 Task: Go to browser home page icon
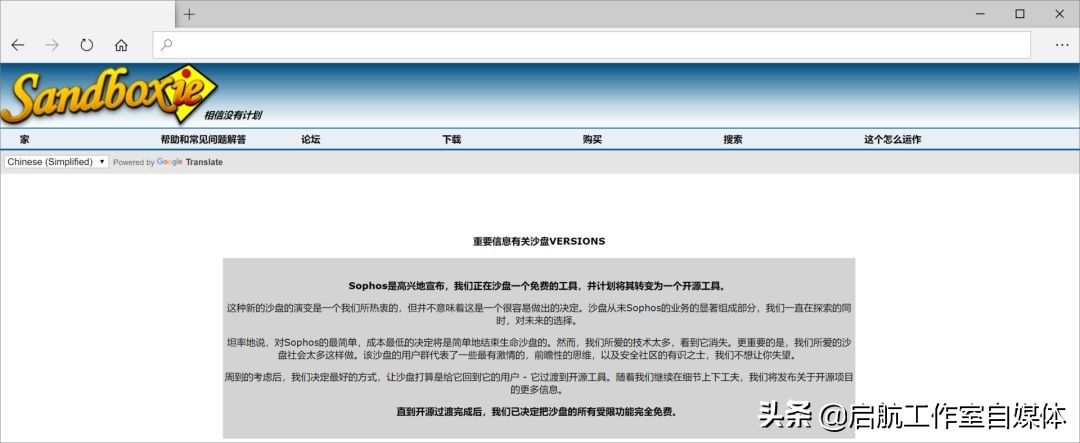click(x=121, y=45)
